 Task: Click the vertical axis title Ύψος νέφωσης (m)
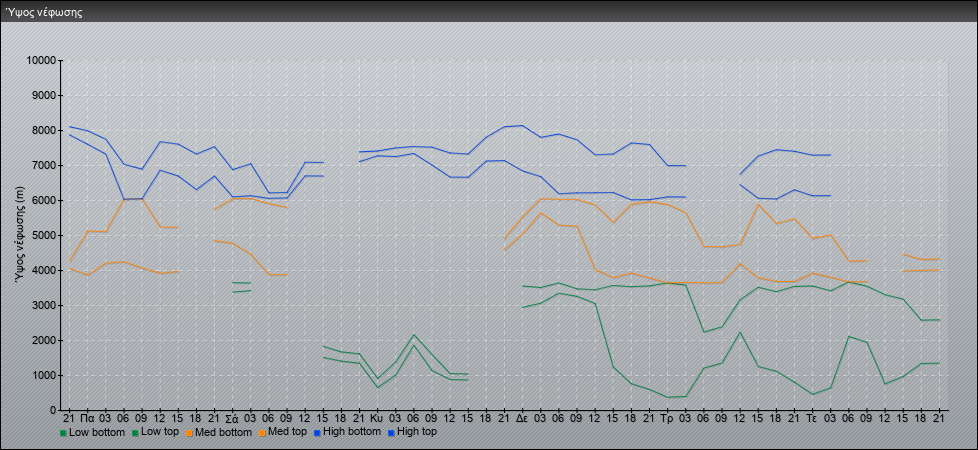click(x=20, y=235)
